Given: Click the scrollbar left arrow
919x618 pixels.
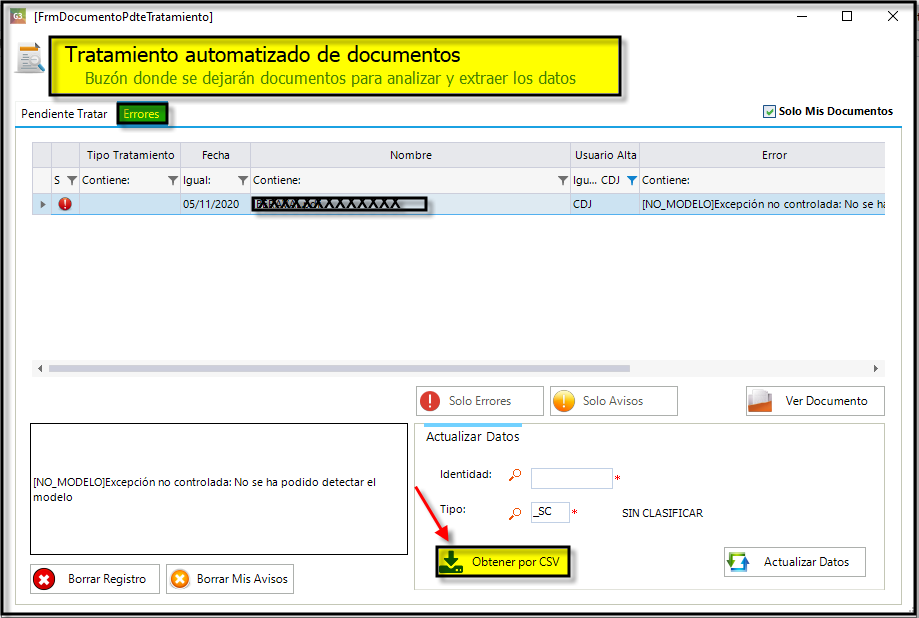Looking at the screenshot, I should click(40, 369).
